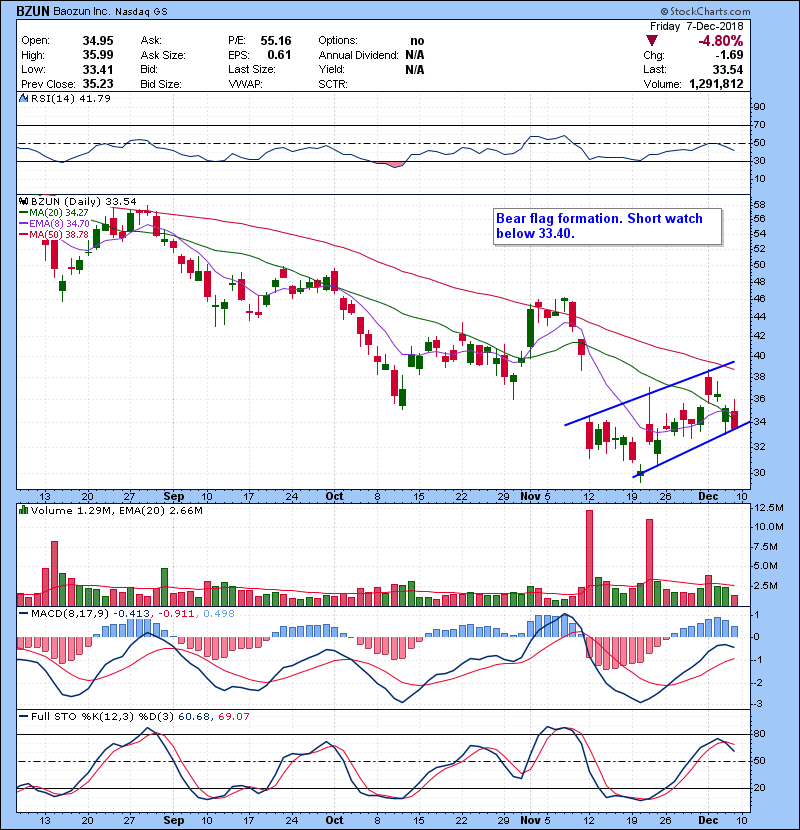Screen dimensions: 800x830
Task: Click the Sep label on bottom stochastic axis
Action: click(174, 820)
